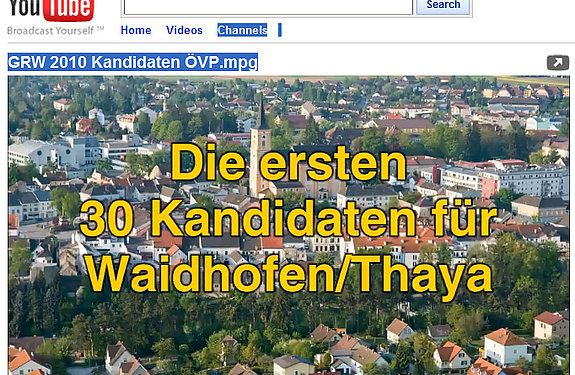Click the trailing ™ symbol after Broadcast Yourself

pyautogui.click(x=100, y=29)
